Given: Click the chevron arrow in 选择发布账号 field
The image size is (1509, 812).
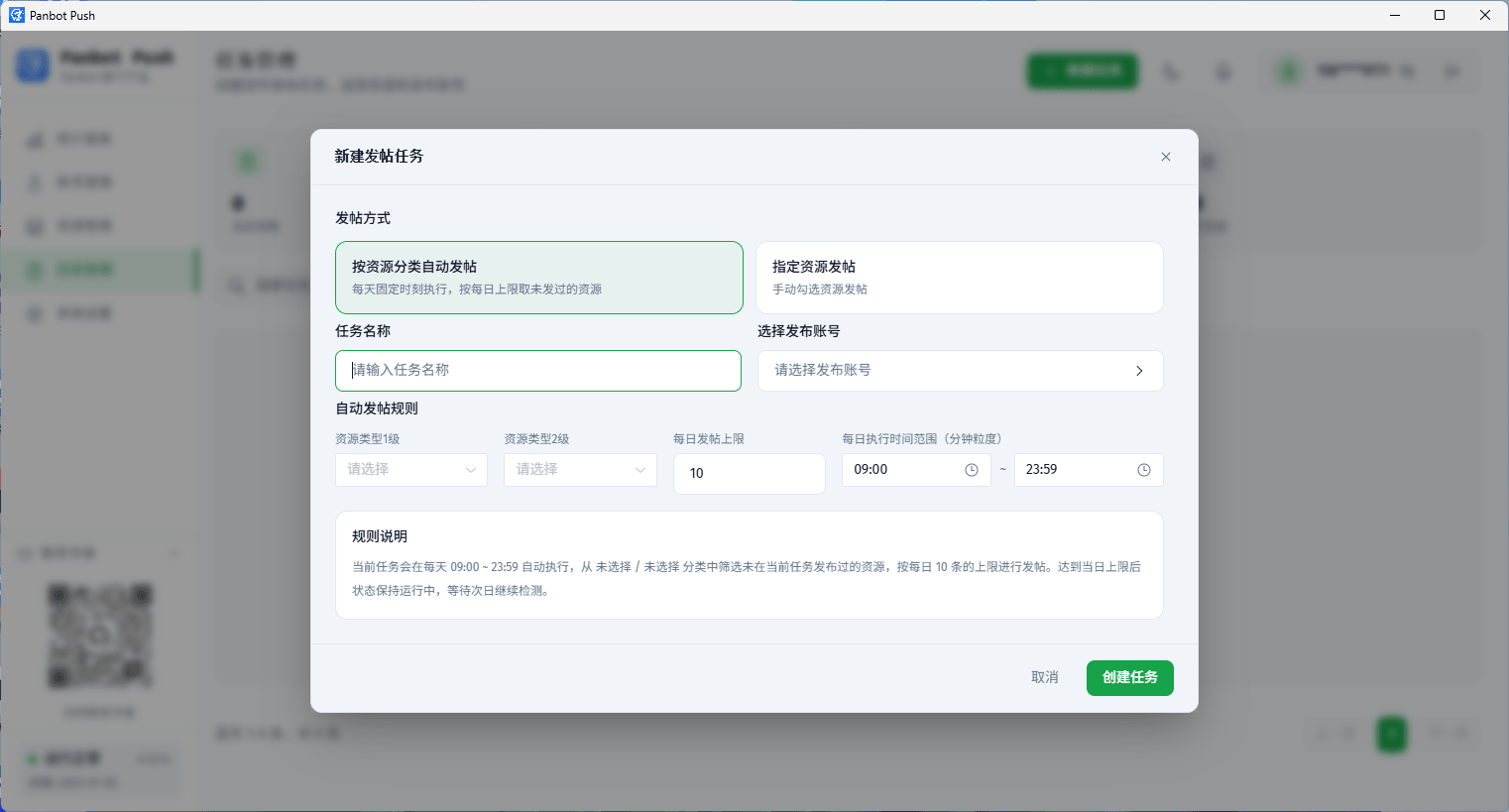Looking at the screenshot, I should coord(1139,371).
